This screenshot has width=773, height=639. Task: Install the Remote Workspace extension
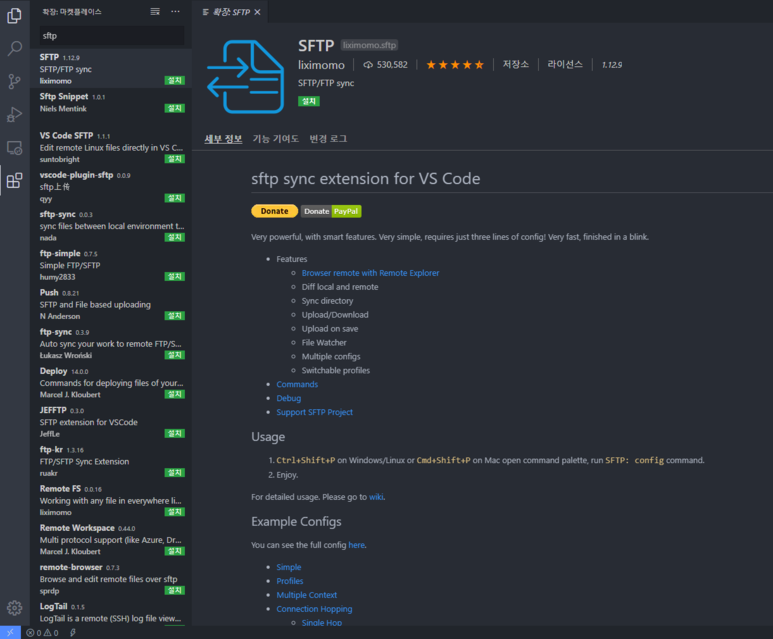point(175,551)
